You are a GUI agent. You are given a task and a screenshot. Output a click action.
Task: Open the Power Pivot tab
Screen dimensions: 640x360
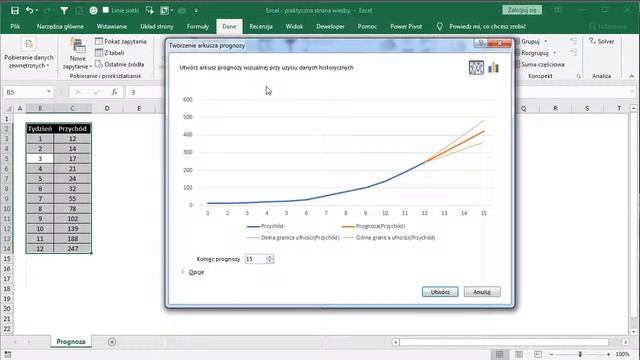[x=406, y=27]
